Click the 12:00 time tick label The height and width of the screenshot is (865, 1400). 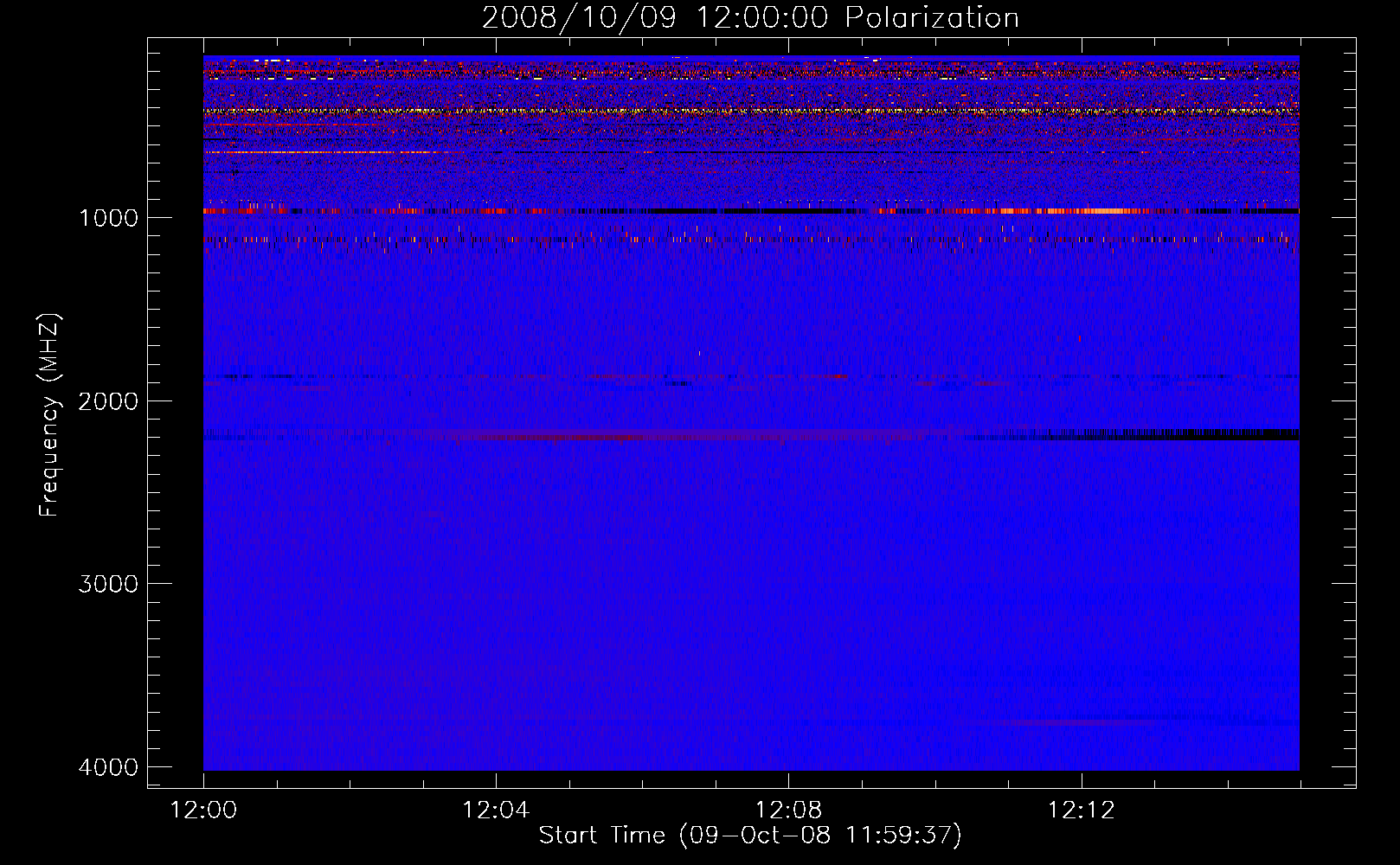(x=203, y=811)
